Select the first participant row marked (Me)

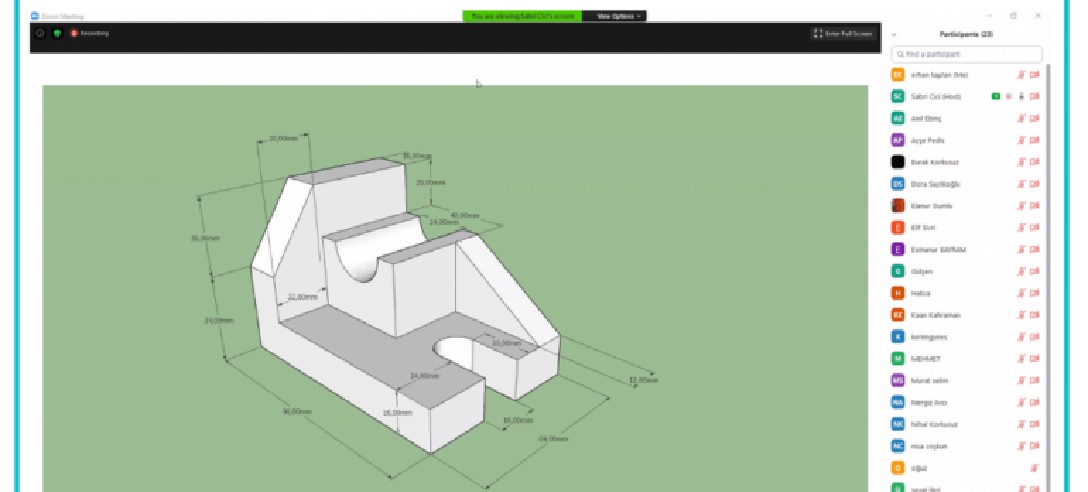pos(967,75)
